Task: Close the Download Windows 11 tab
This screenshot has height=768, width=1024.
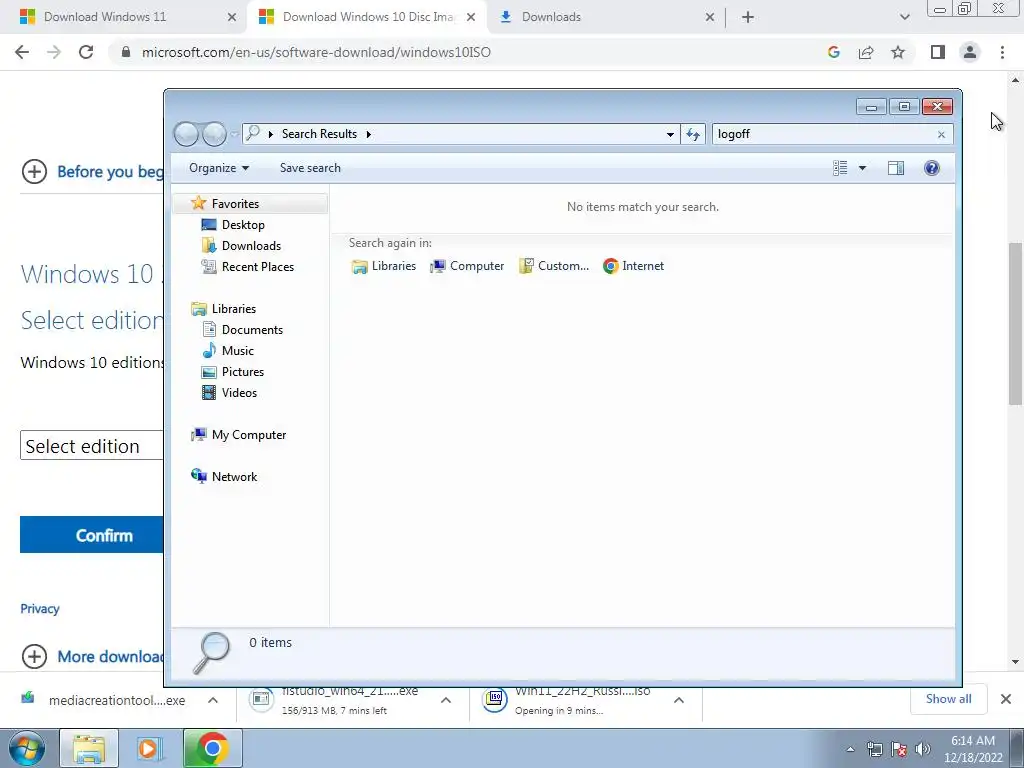Action: point(232,17)
